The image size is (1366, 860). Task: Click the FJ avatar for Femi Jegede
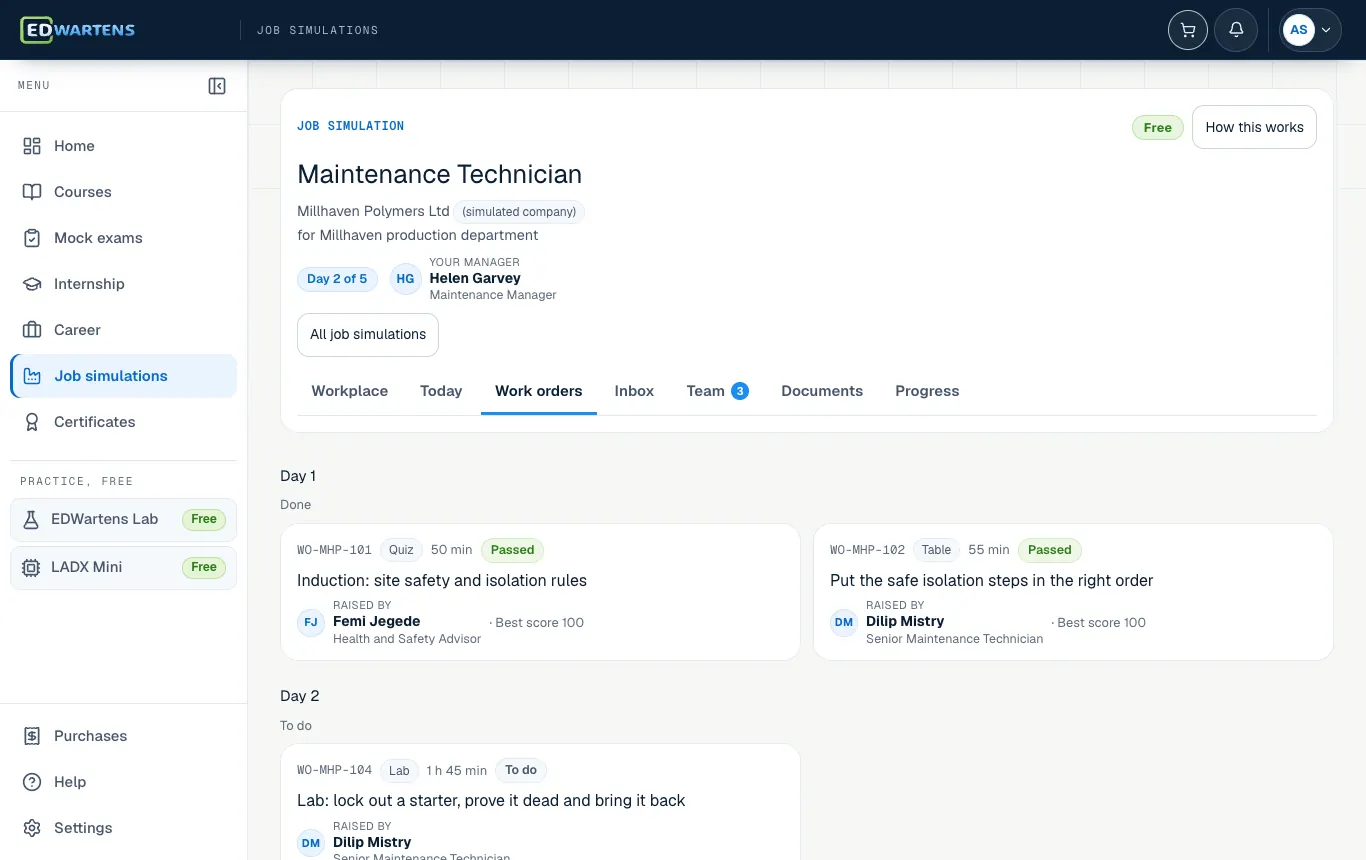[x=311, y=622]
